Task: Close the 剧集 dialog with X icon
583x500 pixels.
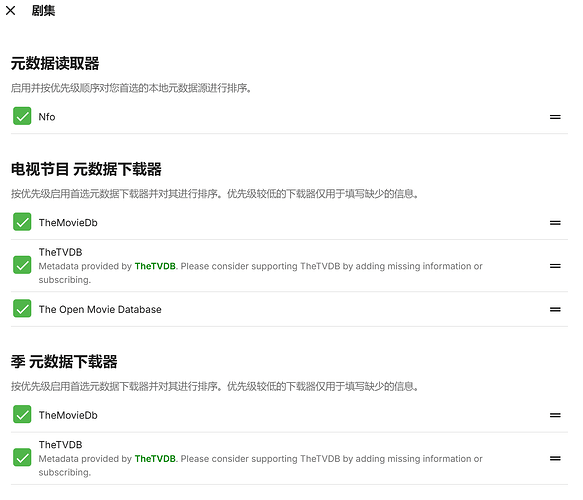Action: coord(11,10)
